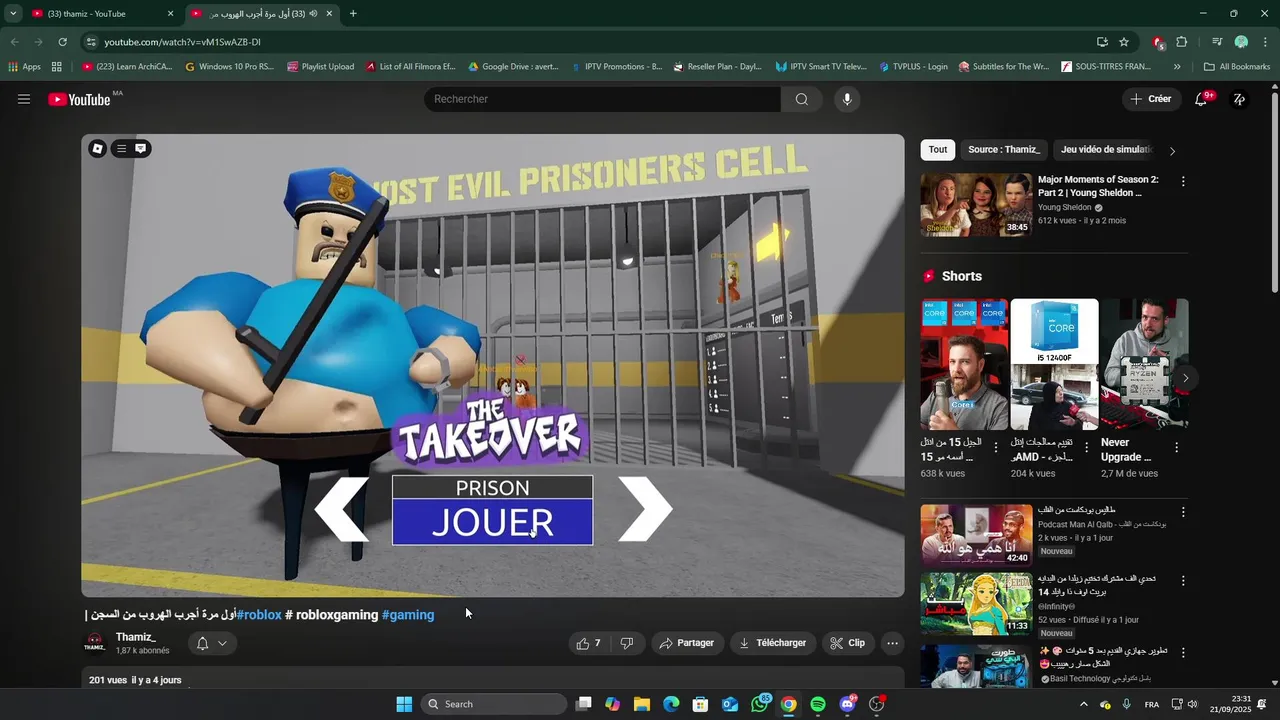This screenshot has width=1280, height=720.
Task: Open the player's comment bubble icon
Action: [x=141, y=148]
